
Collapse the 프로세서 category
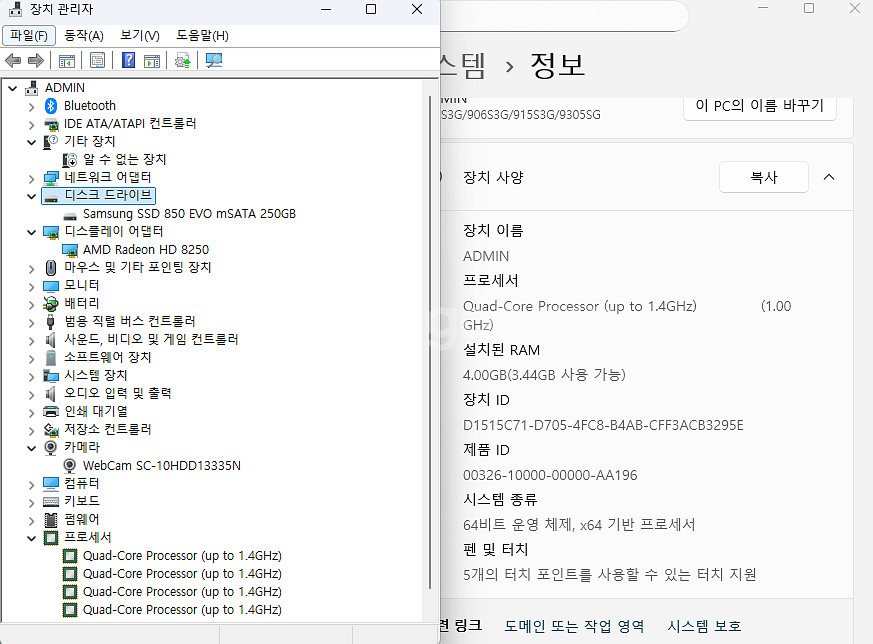[31, 537]
